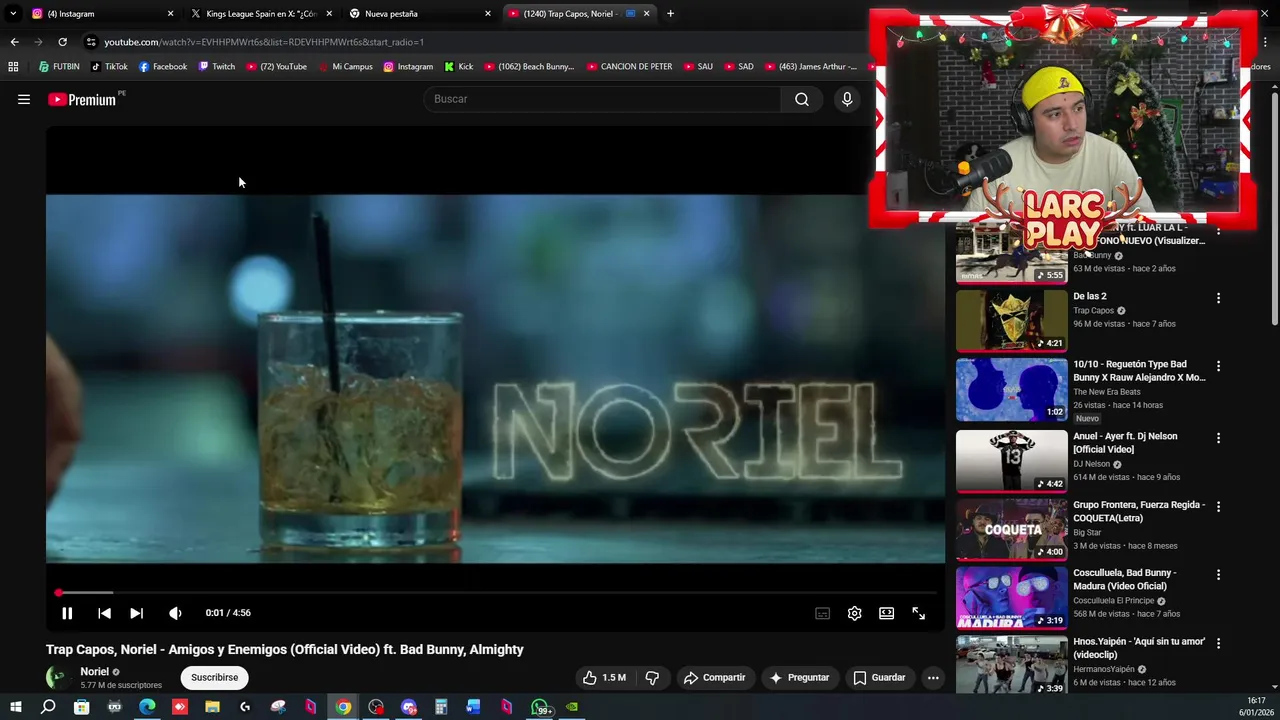
Task: Start voice search with microphone
Action: (x=847, y=99)
